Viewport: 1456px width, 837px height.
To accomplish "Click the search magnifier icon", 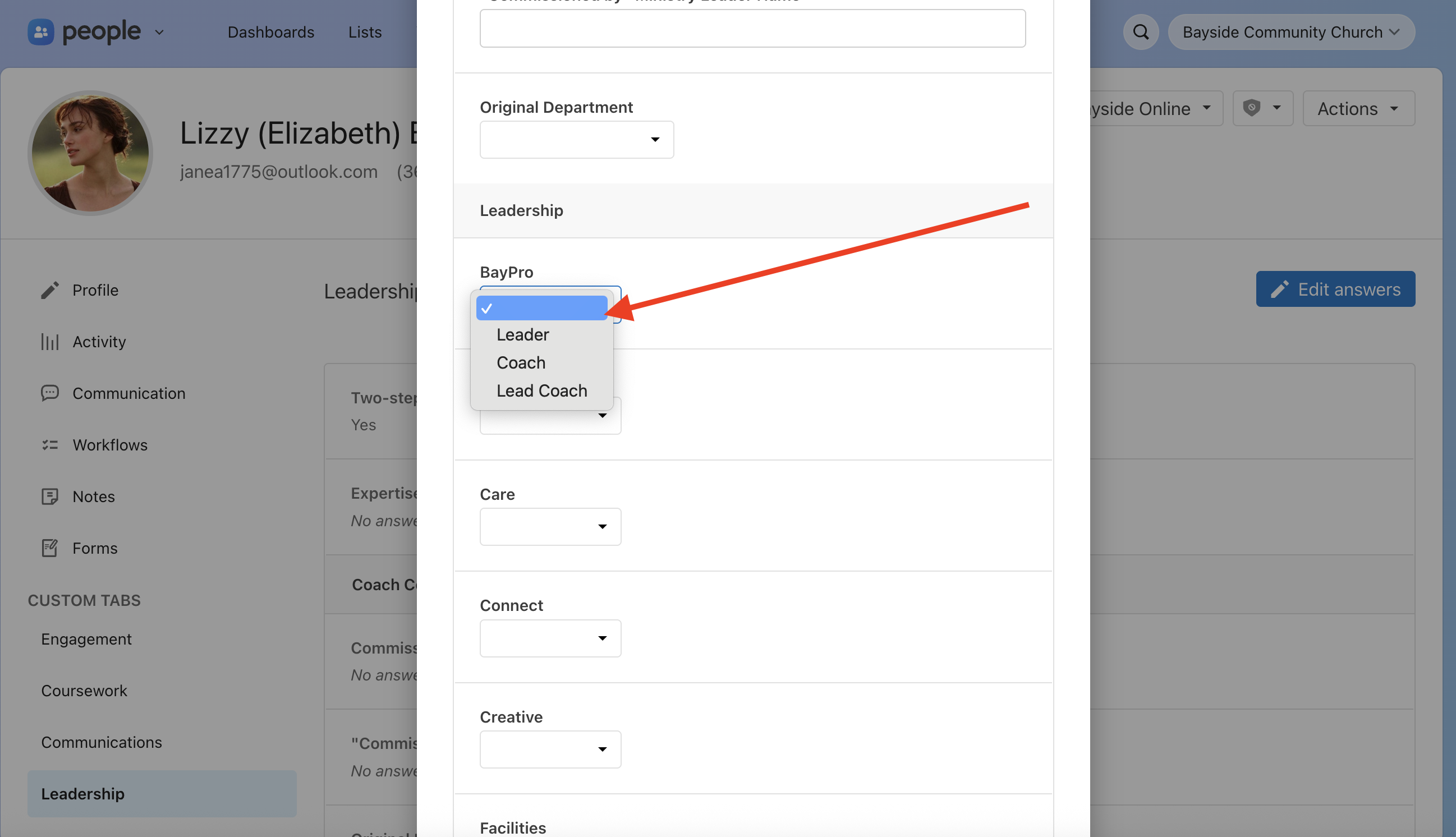I will coord(1141,32).
